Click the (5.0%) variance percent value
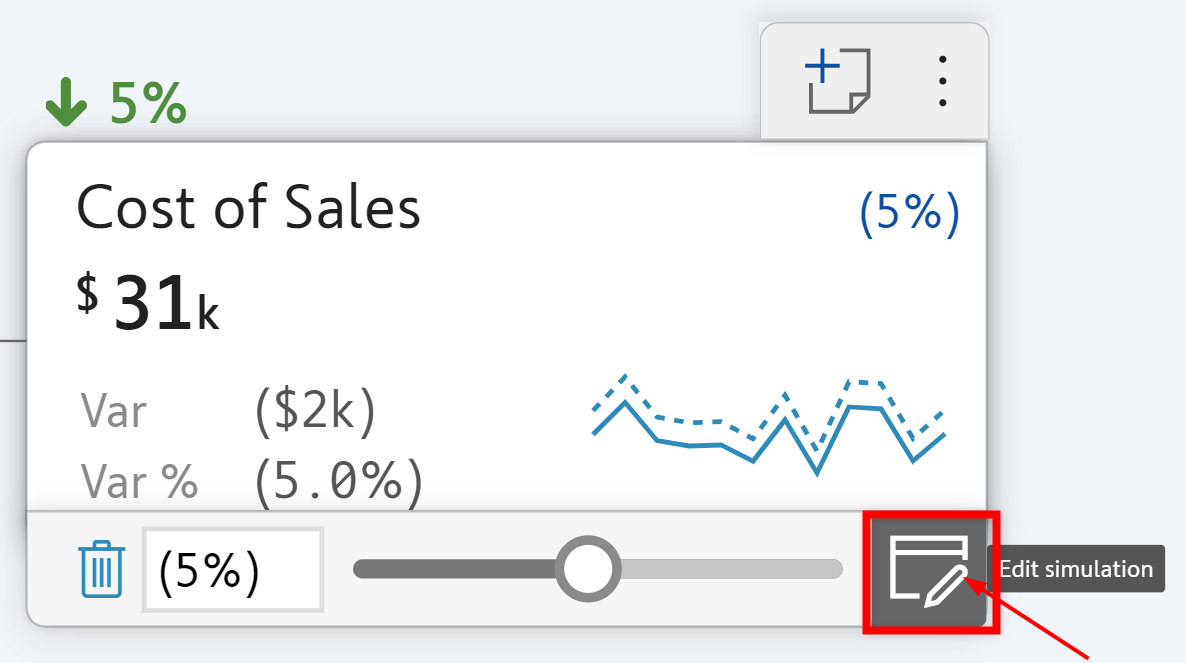Screen dimensions: 1186x663 point(338,482)
